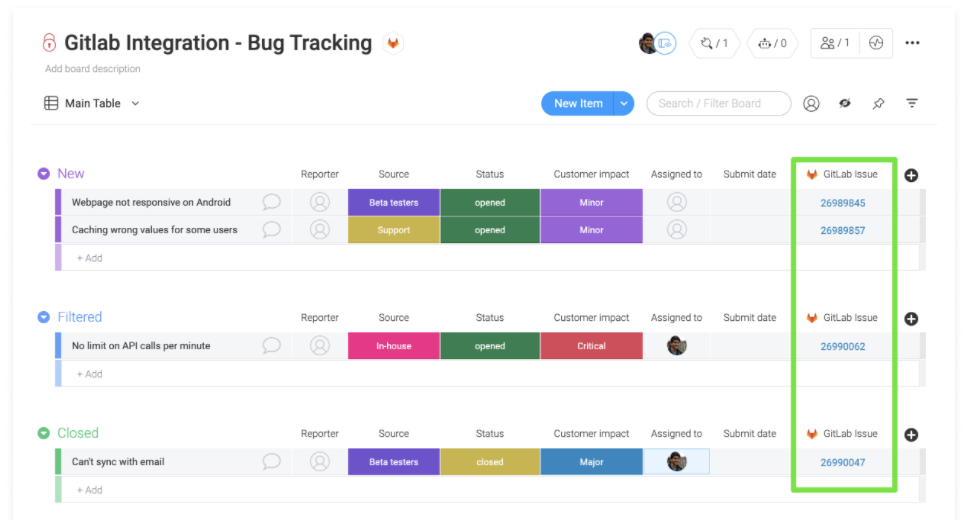Pin columns with the pin icon
Screen dimensions: 964x520
(879, 103)
